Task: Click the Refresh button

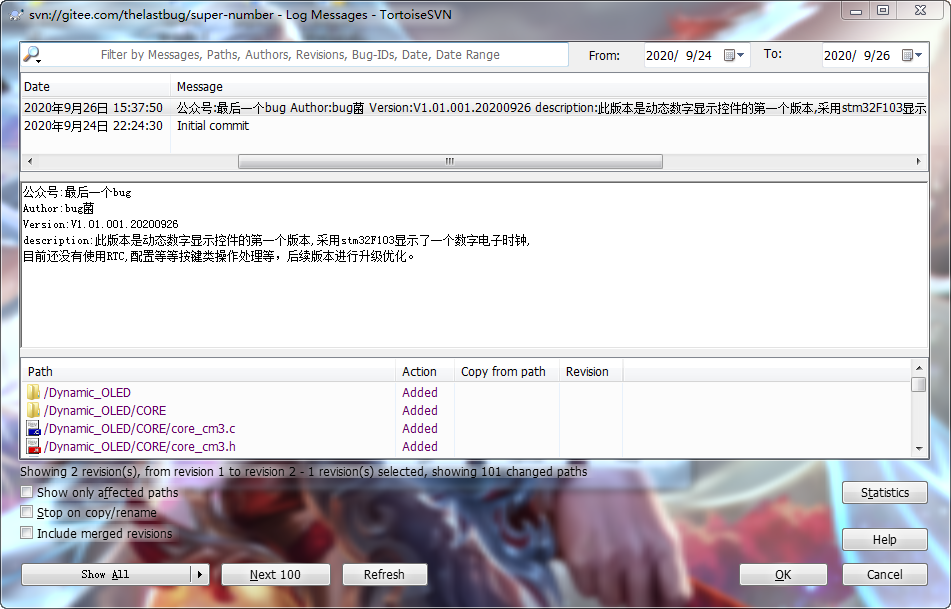Action: point(384,575)
